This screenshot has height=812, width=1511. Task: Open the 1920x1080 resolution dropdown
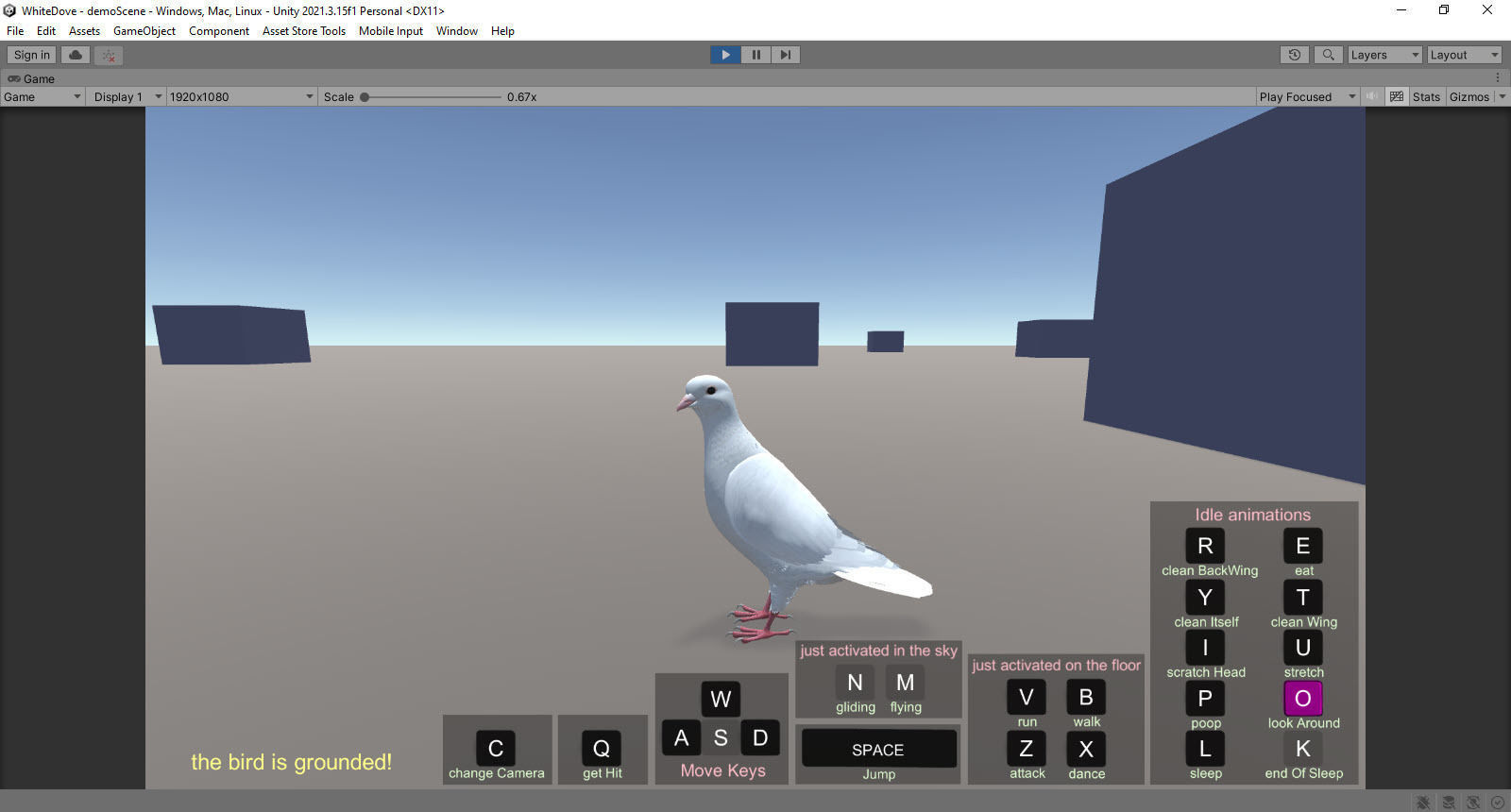(242, 96)
